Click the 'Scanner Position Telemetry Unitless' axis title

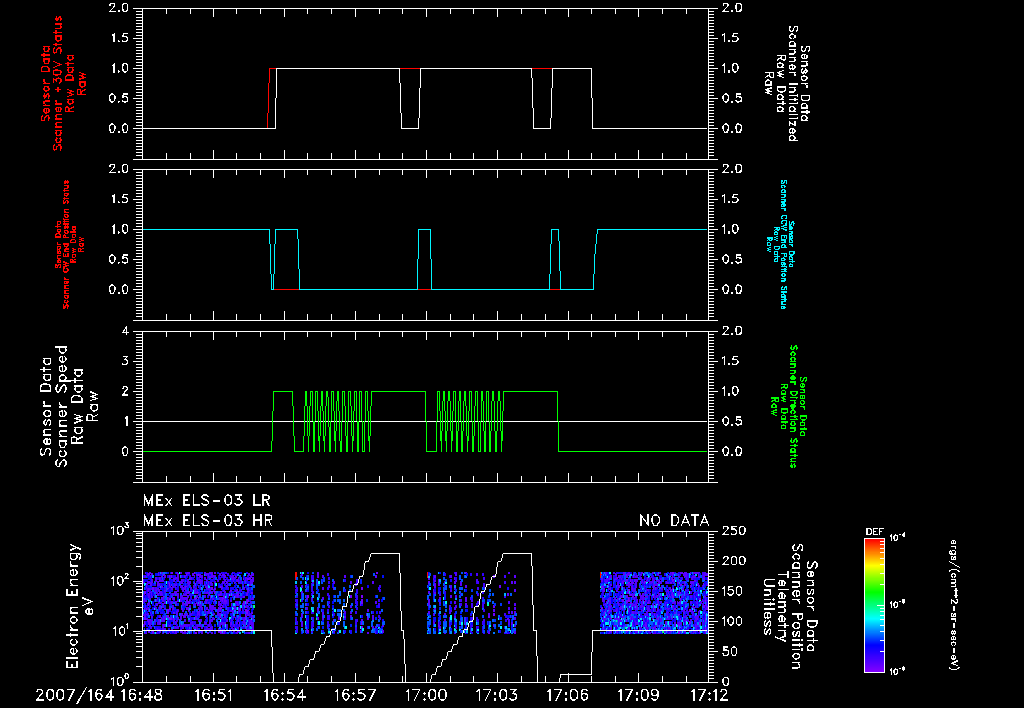[x=789, y=606]
